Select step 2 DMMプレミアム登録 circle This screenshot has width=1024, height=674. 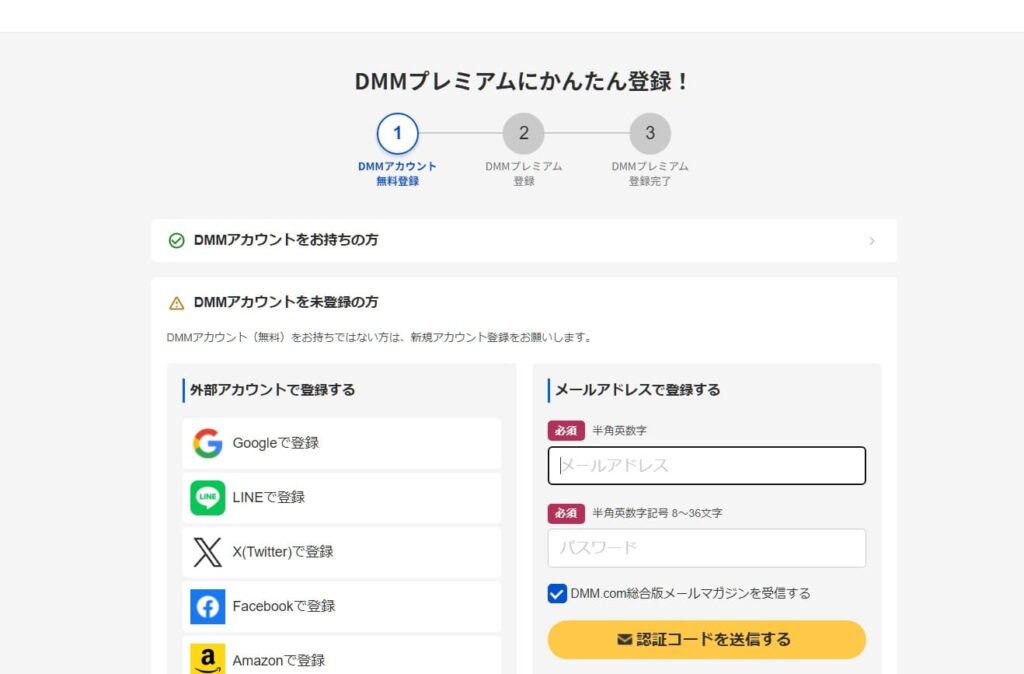point(524,133)
